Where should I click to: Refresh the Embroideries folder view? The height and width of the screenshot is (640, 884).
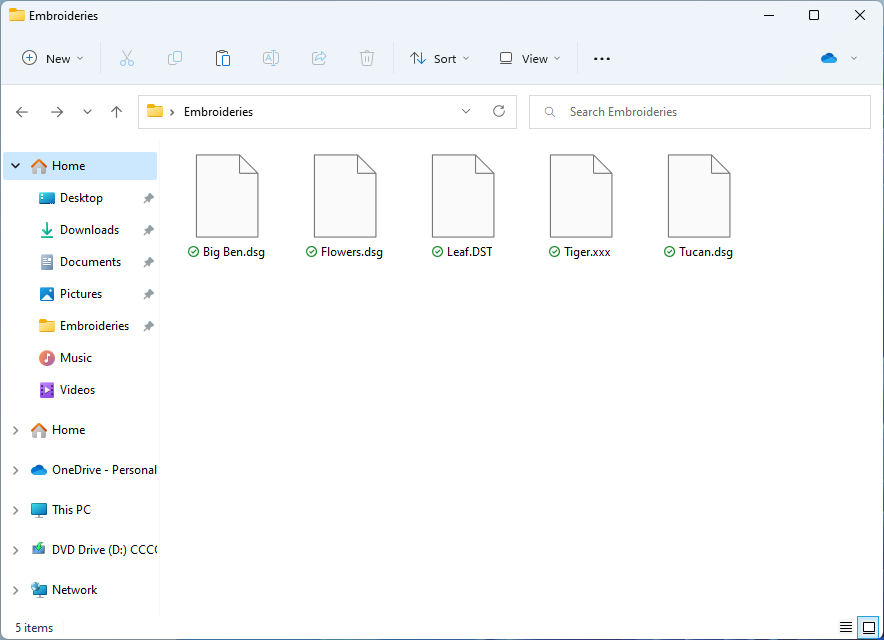pyautogui.click(x=499, y=111)
